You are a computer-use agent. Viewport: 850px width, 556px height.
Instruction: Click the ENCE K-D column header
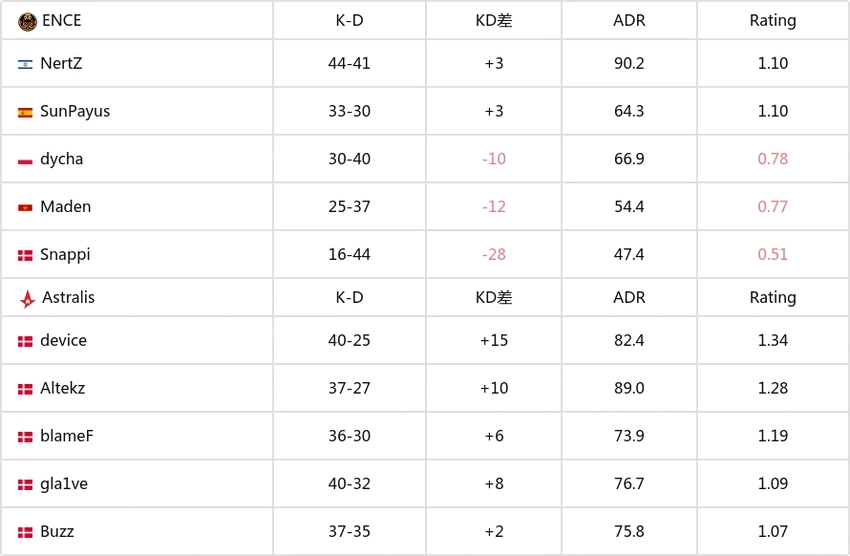coord(349,21)
